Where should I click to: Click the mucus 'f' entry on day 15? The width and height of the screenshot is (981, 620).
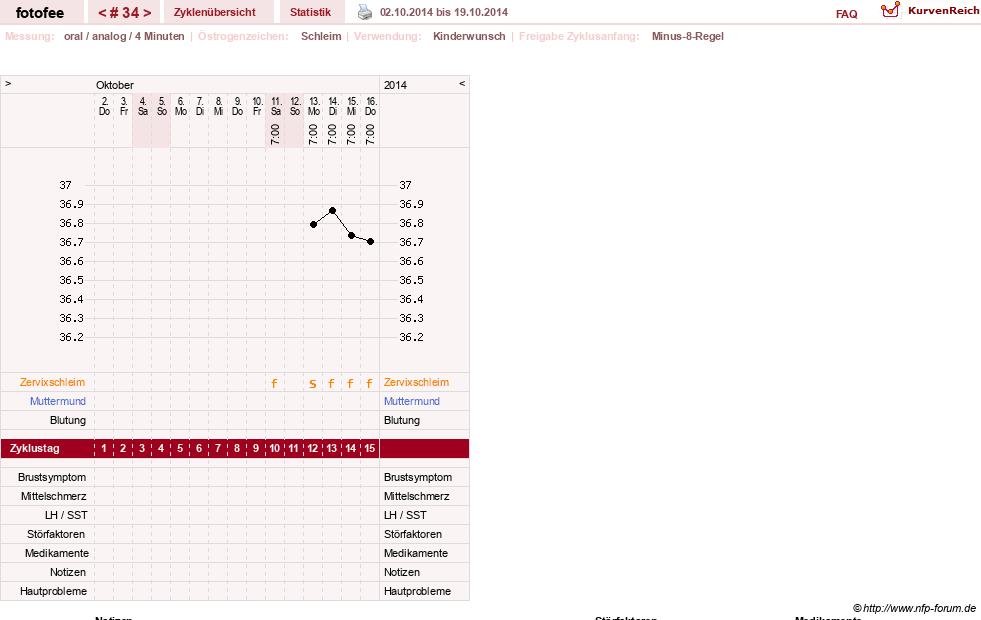click(369, 384)
